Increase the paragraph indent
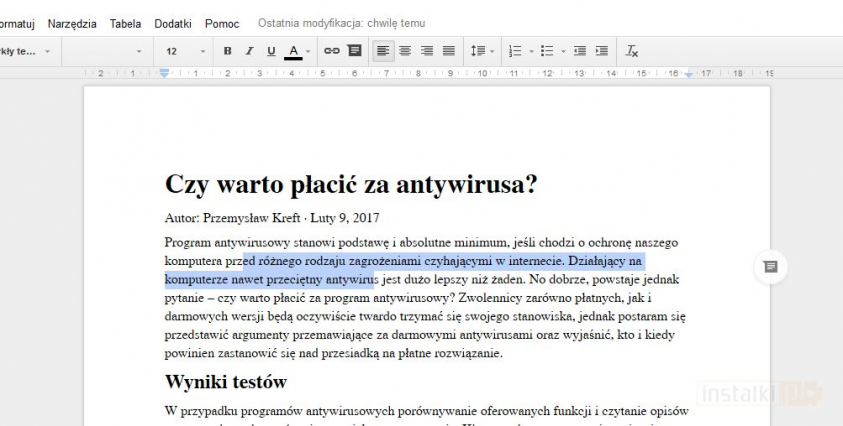The image size is (843, 426). click(x=601, y=51)
